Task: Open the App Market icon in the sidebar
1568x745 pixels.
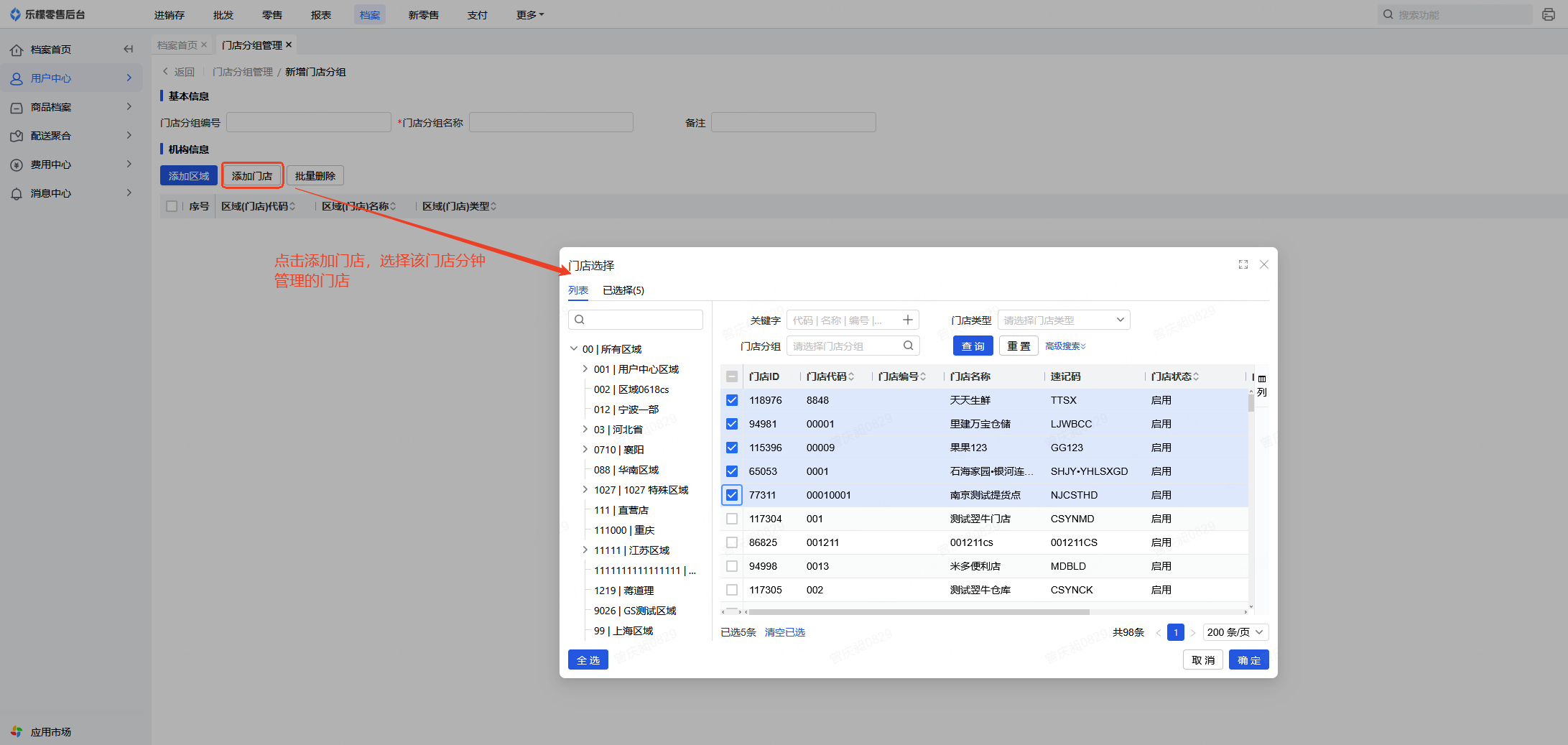Action: pyautogui.click(x=17, y=731)
